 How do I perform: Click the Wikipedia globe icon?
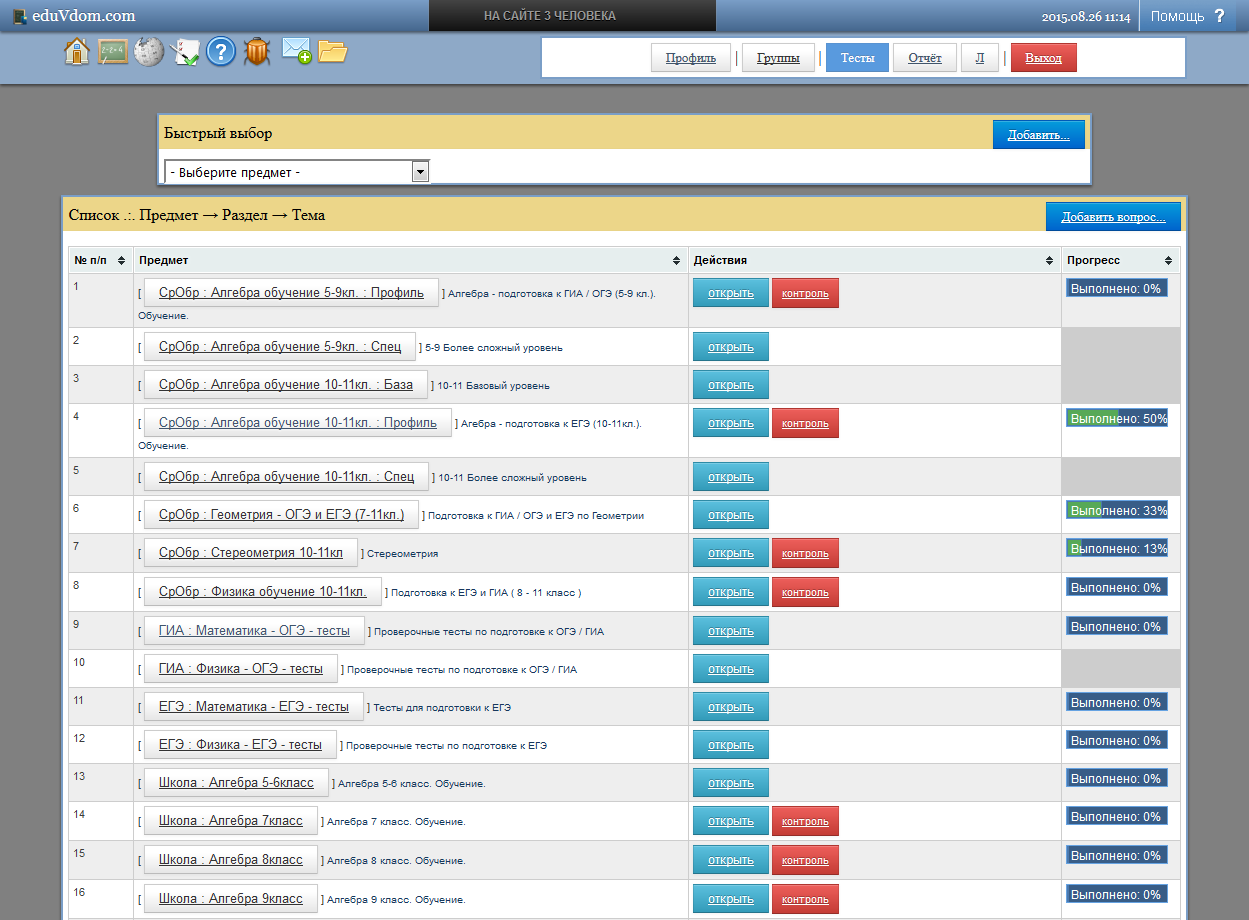pyautogui.click(x=149, y=52)
